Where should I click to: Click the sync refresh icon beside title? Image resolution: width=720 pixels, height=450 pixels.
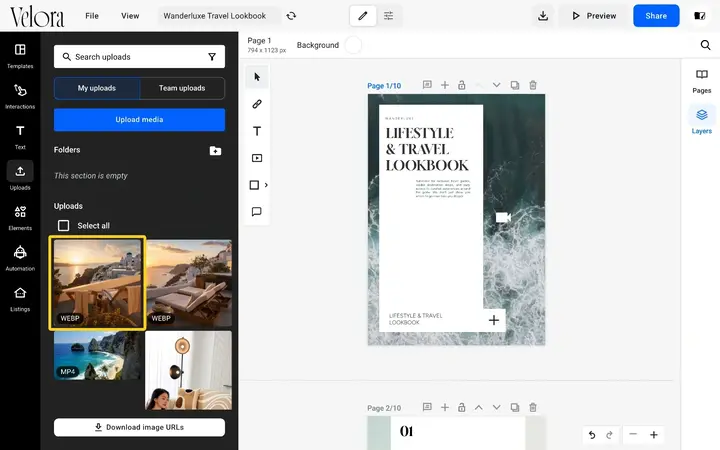pos(291,16)
